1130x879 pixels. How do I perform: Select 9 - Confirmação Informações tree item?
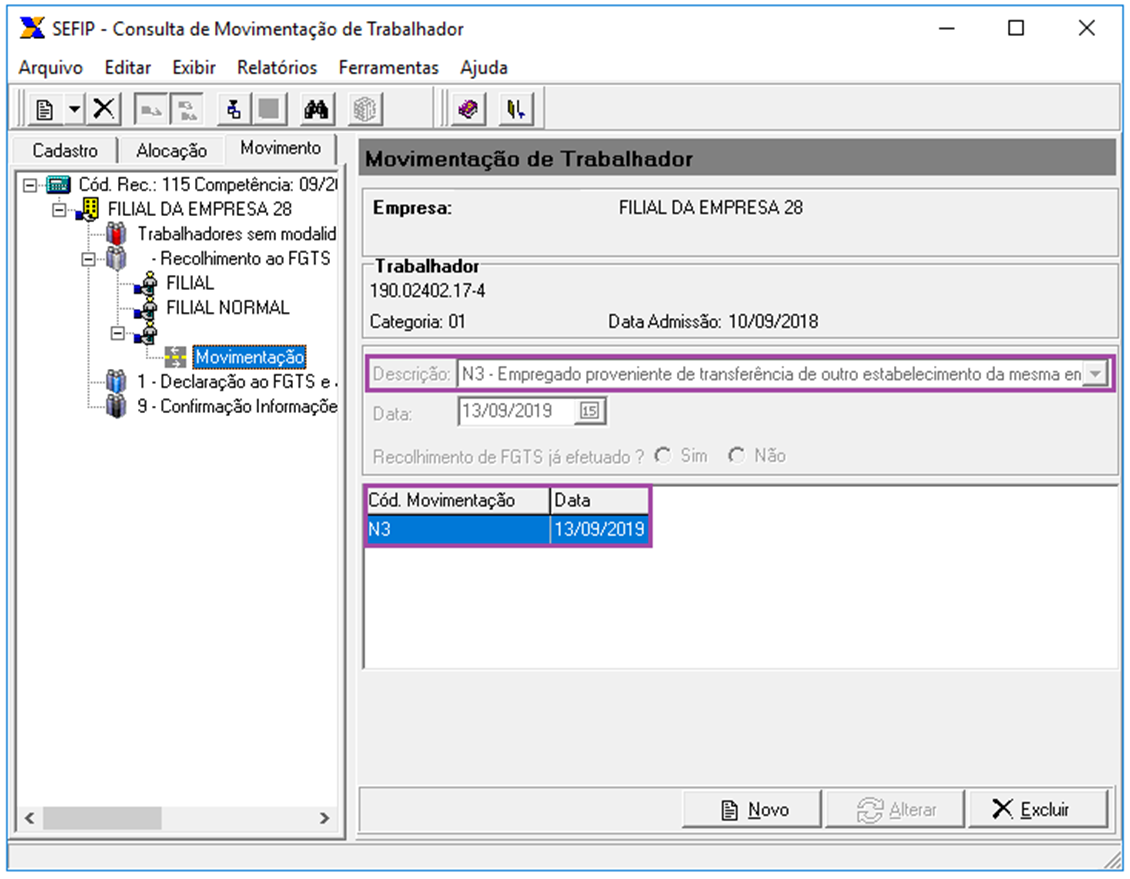(x=237, y=406)
